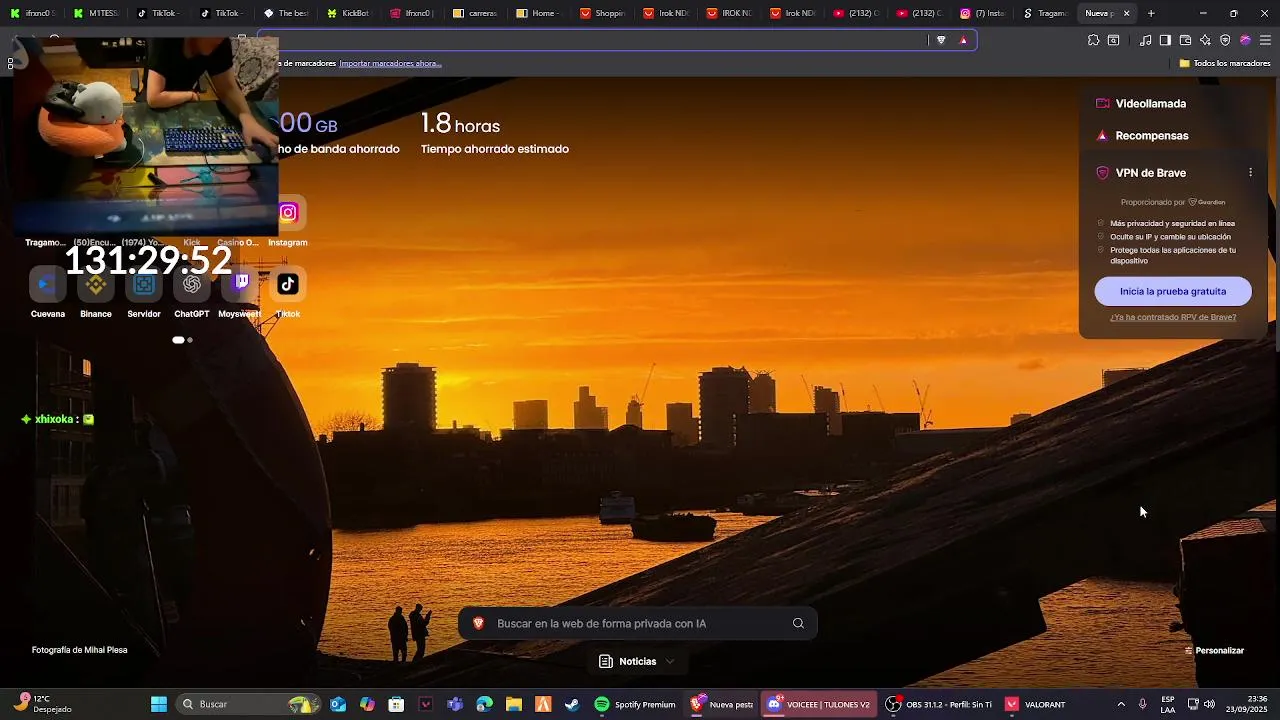Open the Leo AI sparkle icon

1205,40
